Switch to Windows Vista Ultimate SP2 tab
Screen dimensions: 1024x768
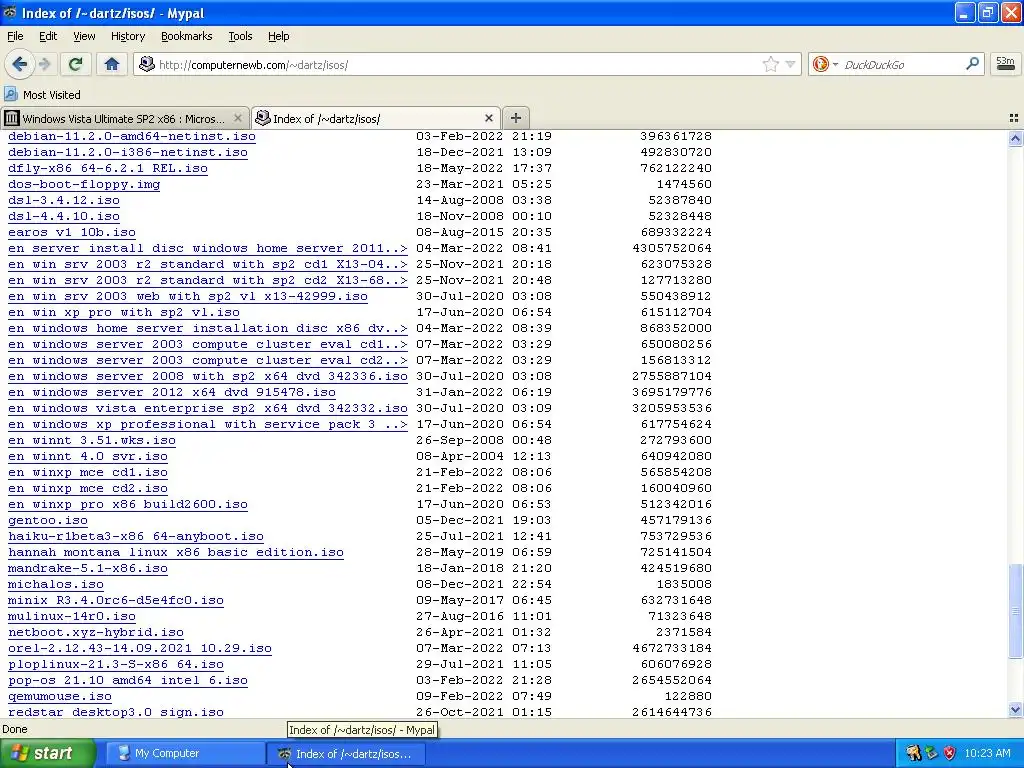tap(123, 118)
